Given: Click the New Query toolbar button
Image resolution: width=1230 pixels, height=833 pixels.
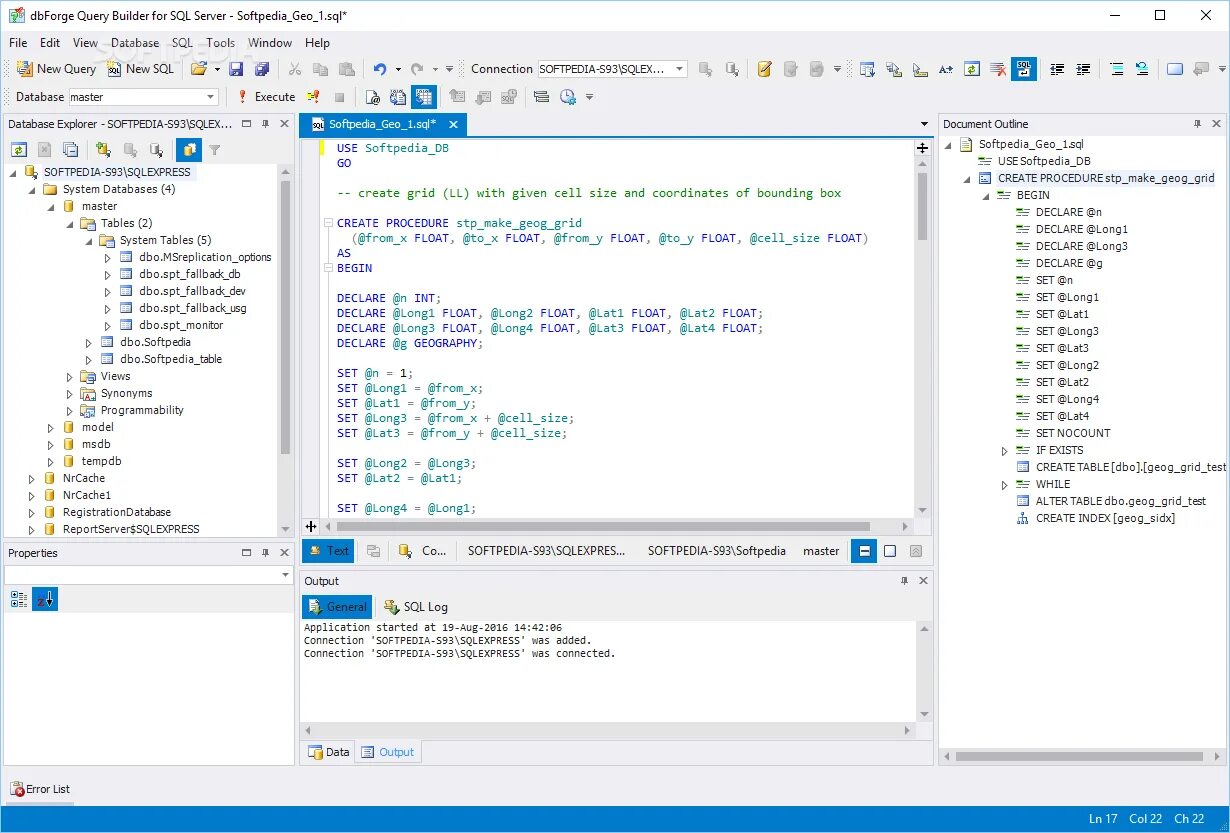Looking at the screenshot, I should coord(57,69).
